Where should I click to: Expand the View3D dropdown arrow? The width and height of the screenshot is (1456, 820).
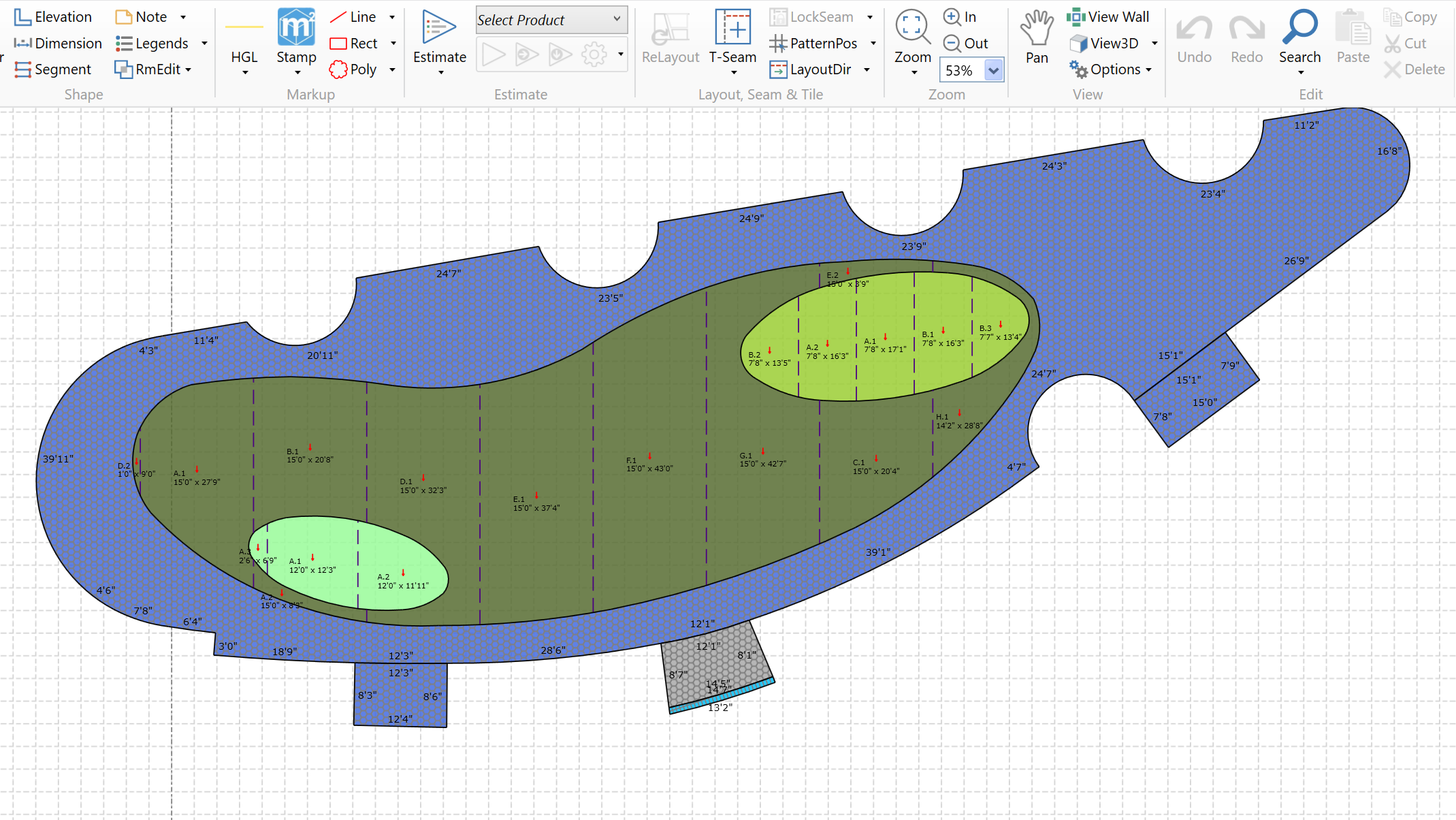pos(1154,44)
